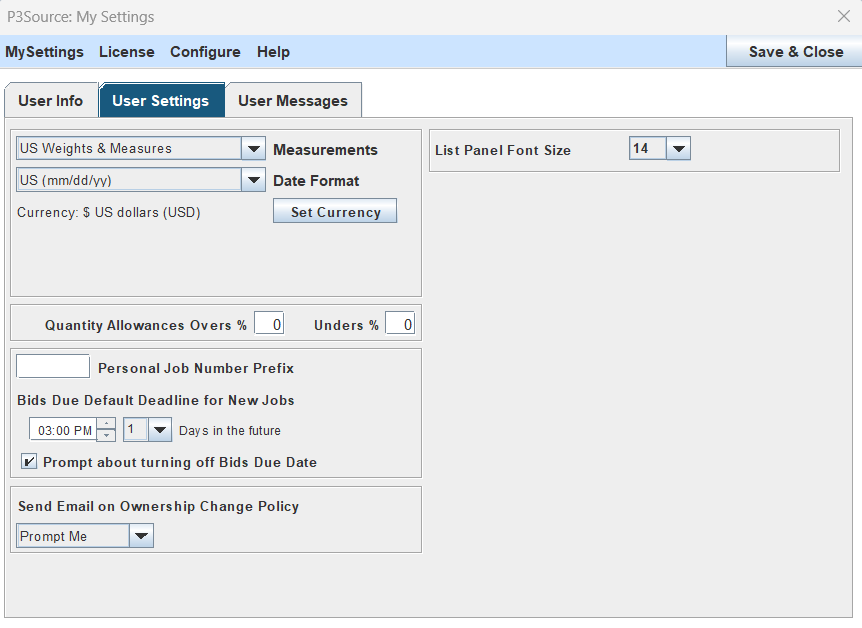Expand the days in the future dropdown
Image resolution: width=862 pixels, height=628 pixels.
click(160, 428)
